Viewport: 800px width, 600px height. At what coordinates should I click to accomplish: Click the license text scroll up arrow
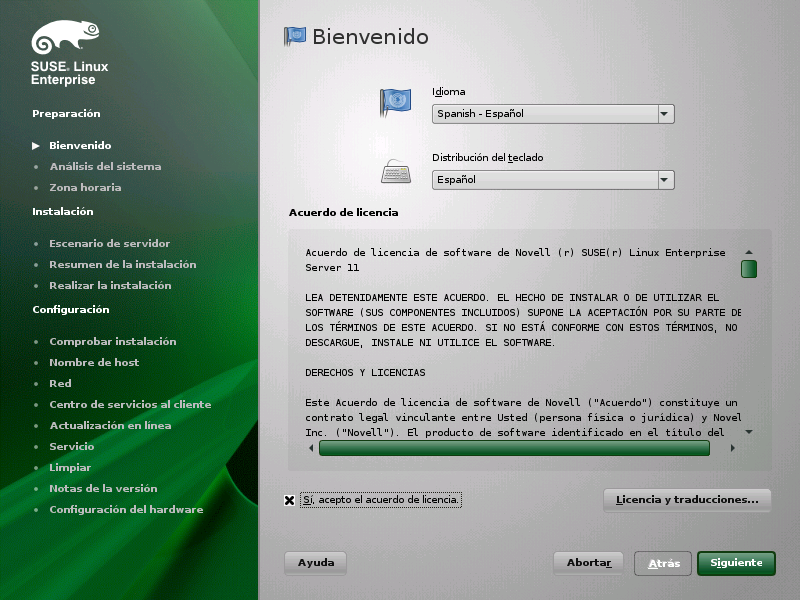(x=749, y=252)
